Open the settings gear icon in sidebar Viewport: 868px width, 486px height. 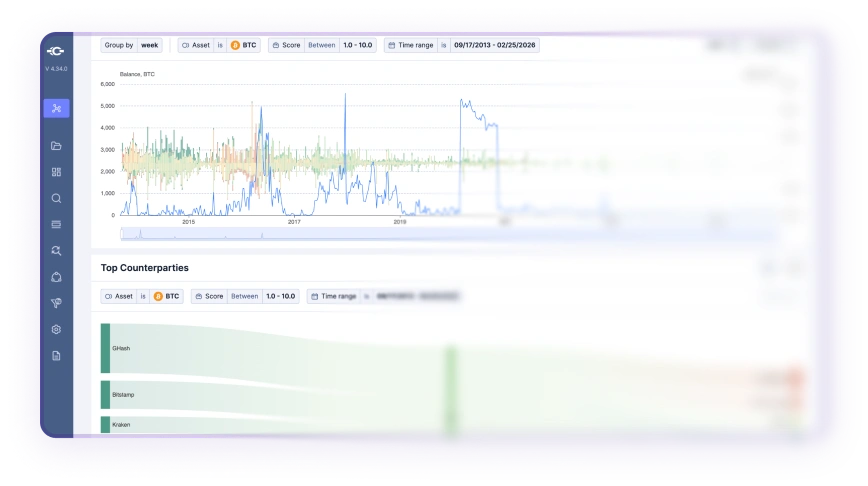click(56, 329)
